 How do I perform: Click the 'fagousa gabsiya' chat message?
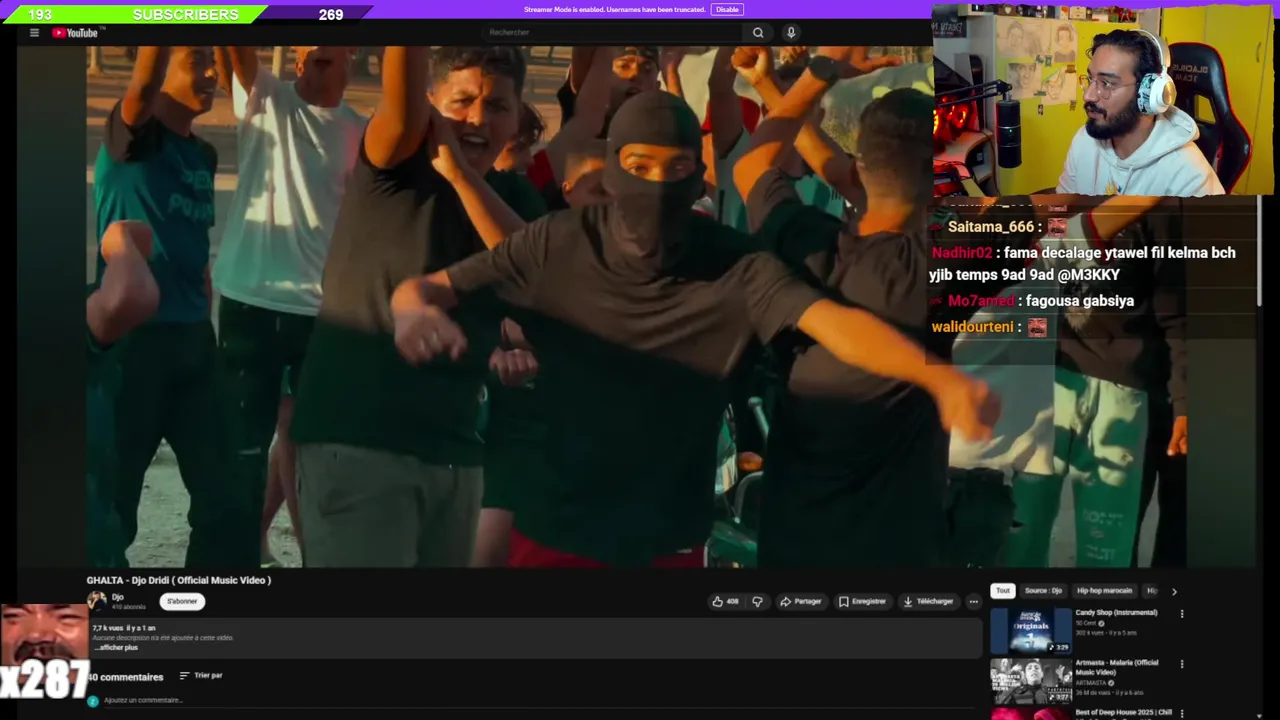pos(1079,301)
